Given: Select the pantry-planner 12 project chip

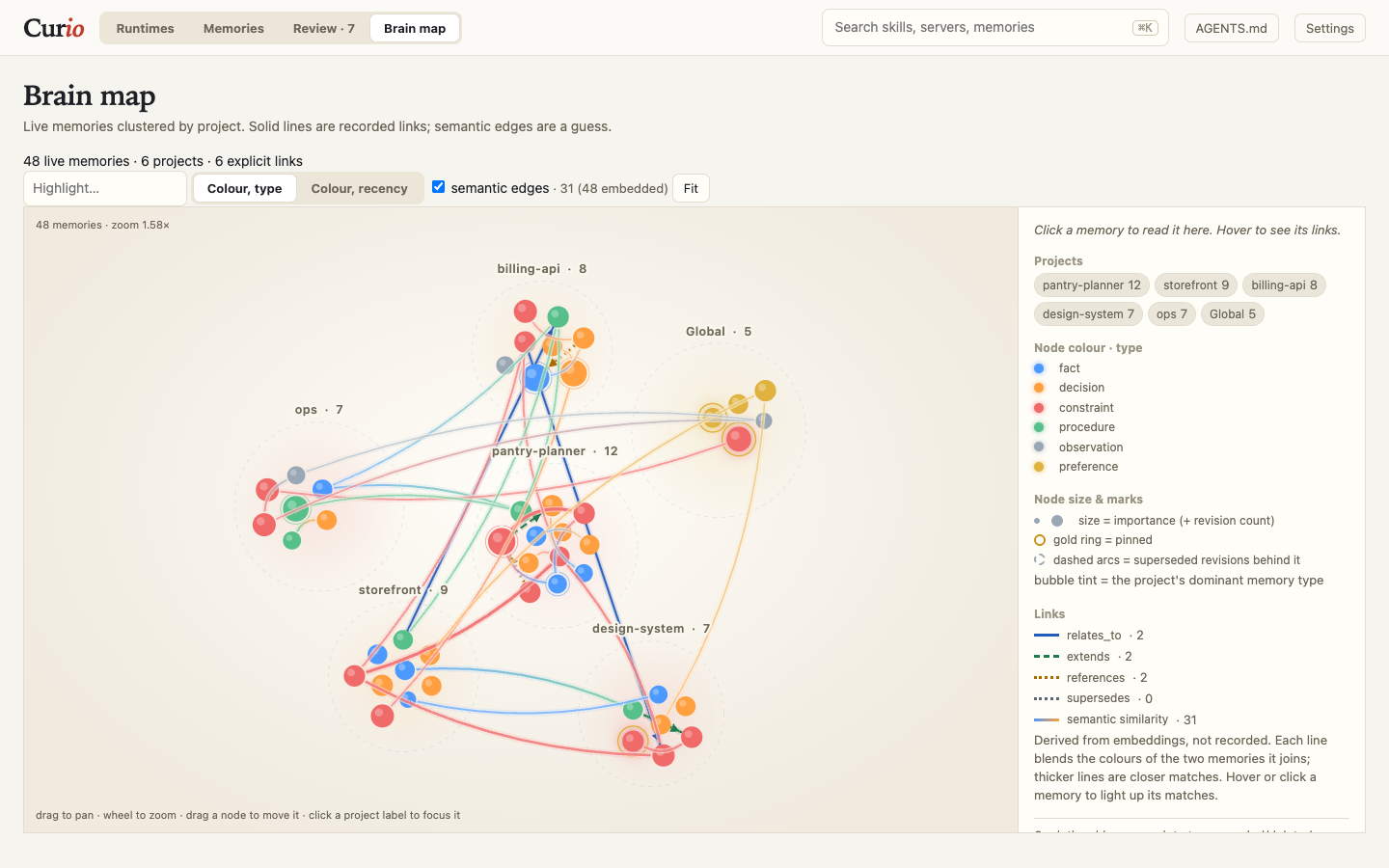Looking at the screenshot, I should 1092,285.
